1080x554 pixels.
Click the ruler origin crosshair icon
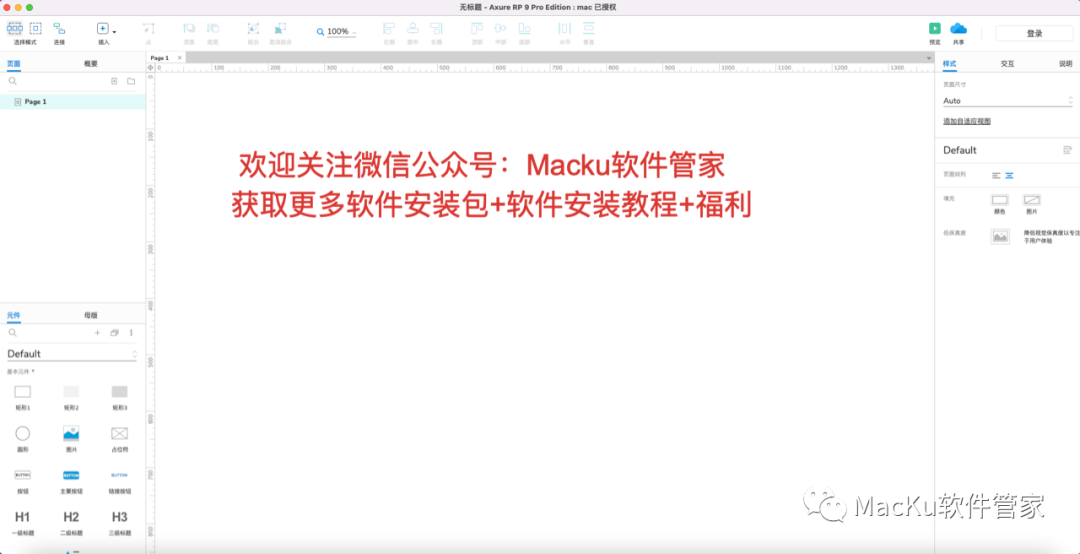151,68
